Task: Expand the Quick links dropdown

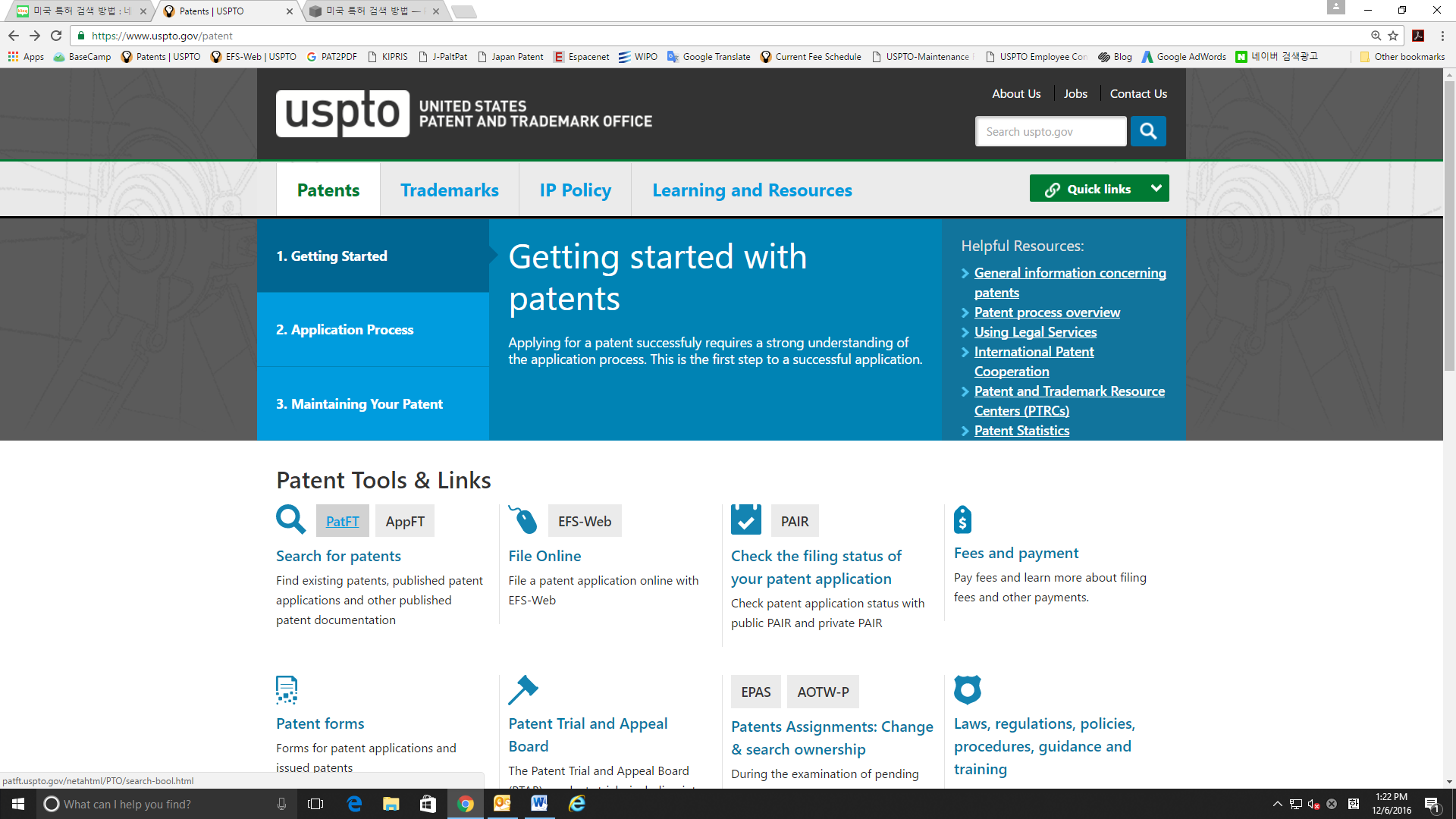Action: (1099, 189)
